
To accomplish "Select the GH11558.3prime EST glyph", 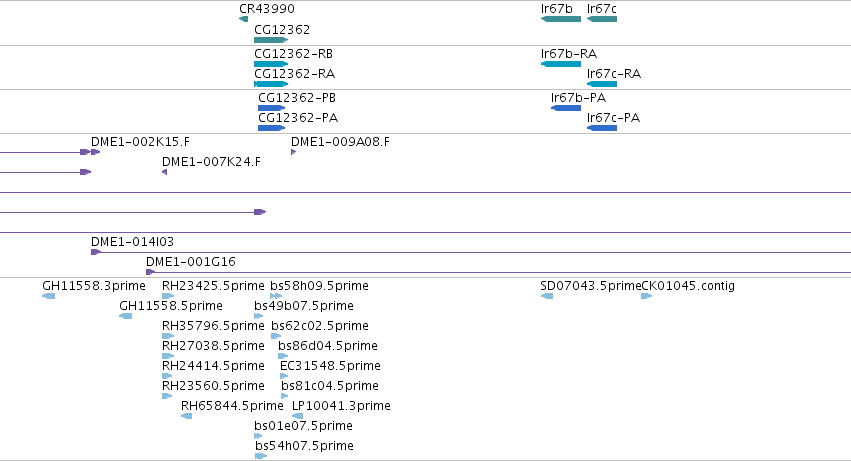I will [x=48, y=296].
